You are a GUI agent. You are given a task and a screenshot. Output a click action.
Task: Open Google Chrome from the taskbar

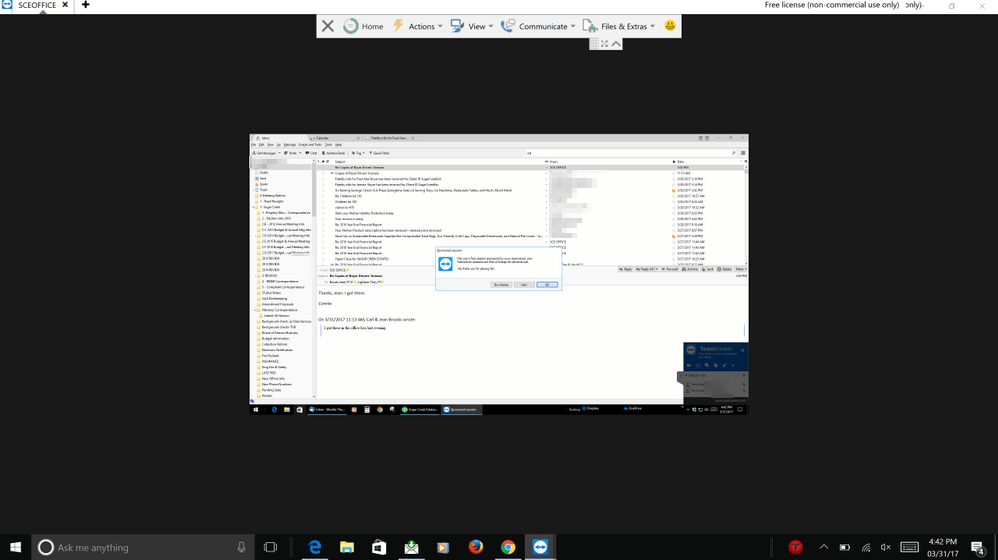(508, 547)
